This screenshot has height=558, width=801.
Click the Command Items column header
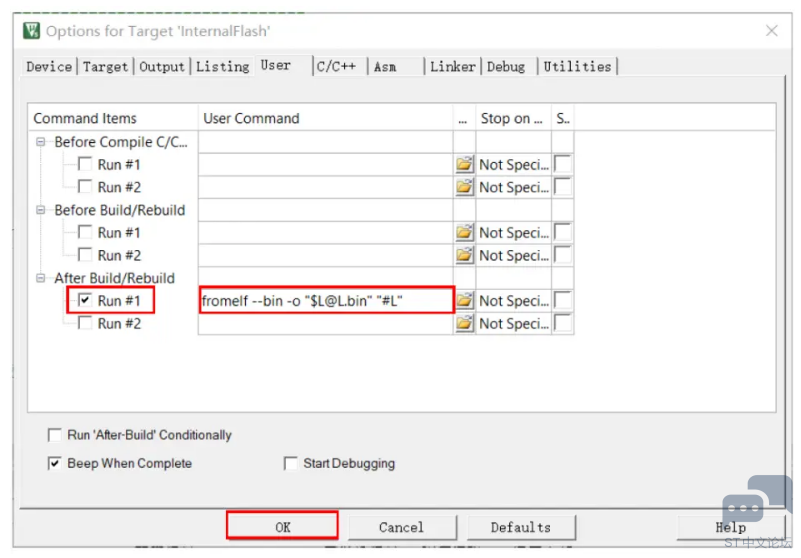click(113, 118)
